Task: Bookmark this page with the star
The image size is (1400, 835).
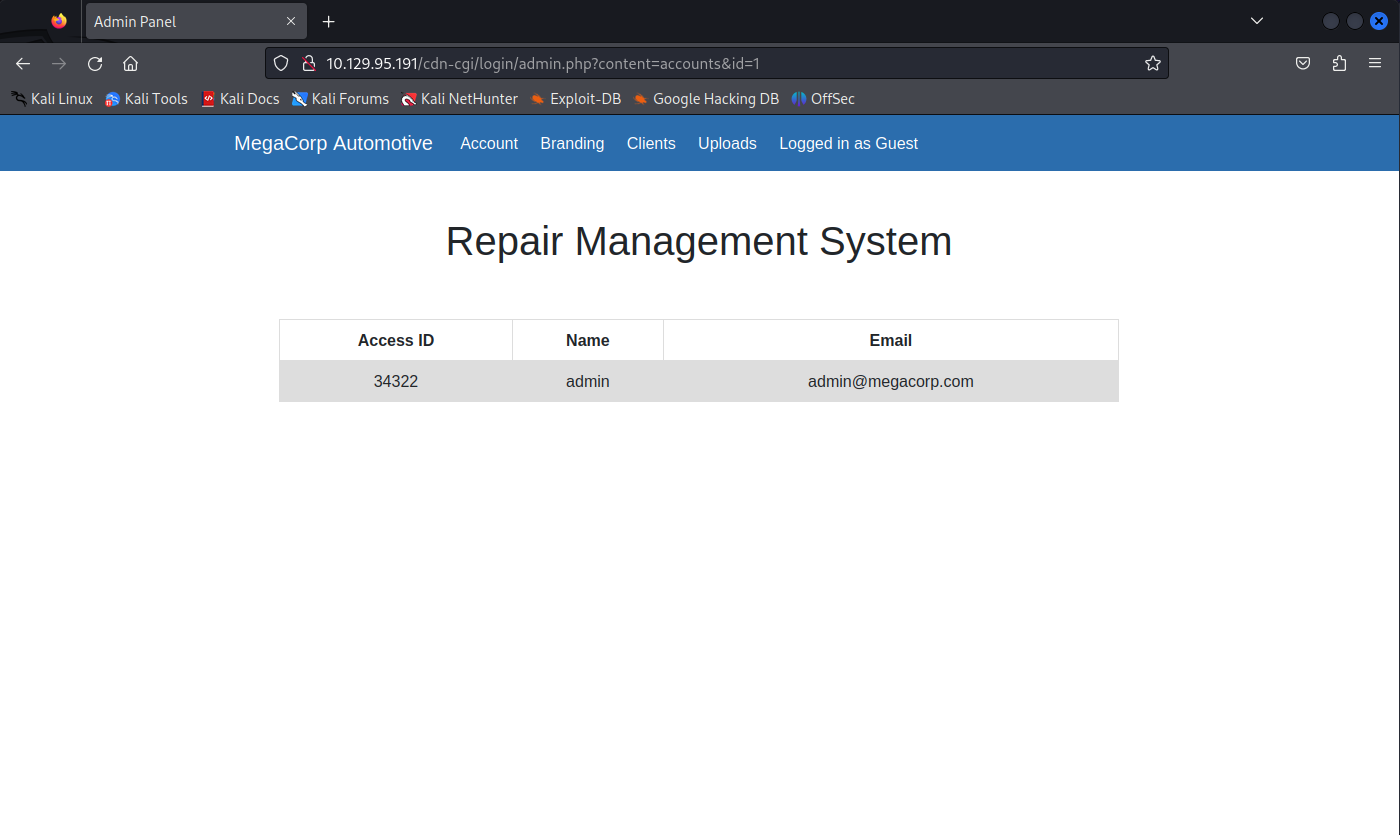Action: (x=1152, y=63)
